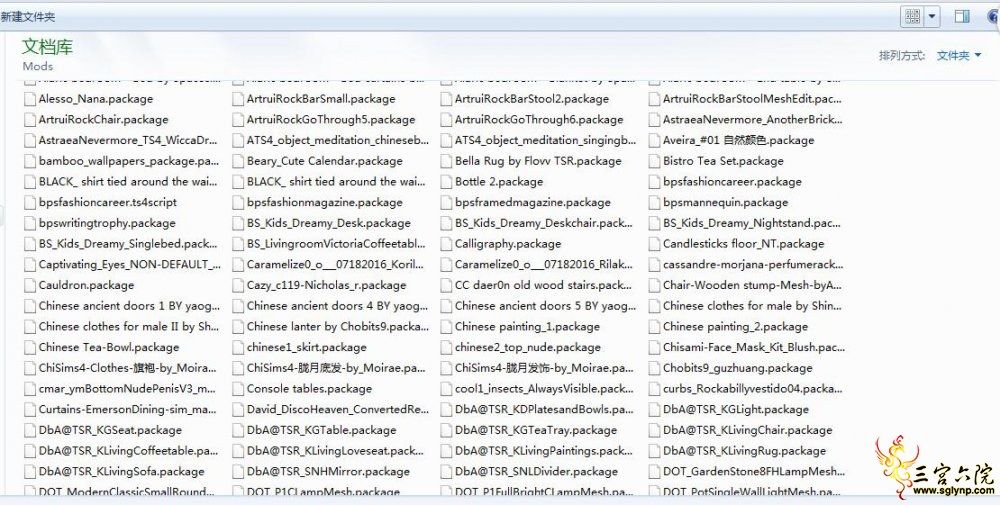Viewport: 1000px width, 505px height.
Task: Click file icon of Bottle 2.package
Action: [446, 182]
